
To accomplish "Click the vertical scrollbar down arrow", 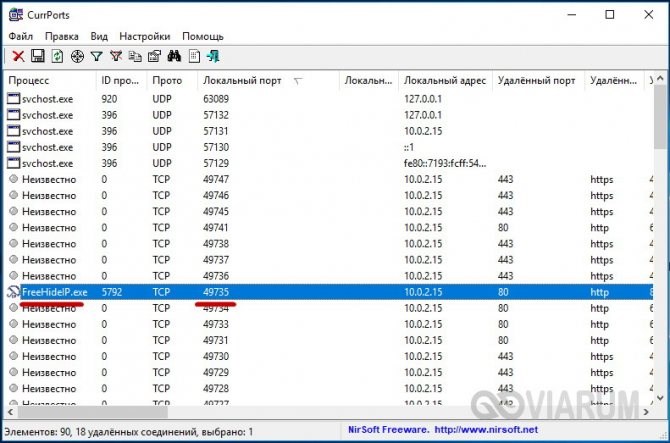I will click(660, 398).
